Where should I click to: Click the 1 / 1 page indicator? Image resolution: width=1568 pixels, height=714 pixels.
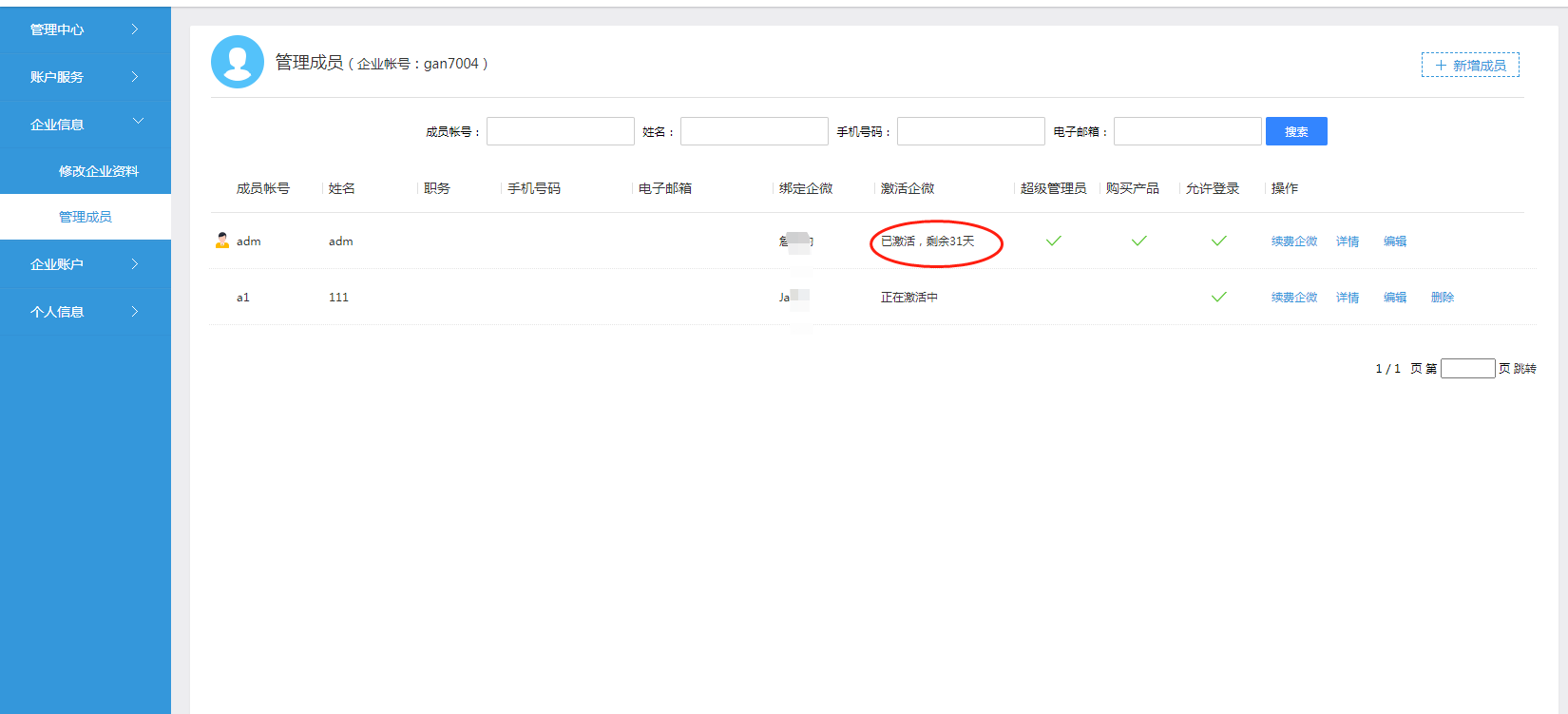[x=1387, y=369]
